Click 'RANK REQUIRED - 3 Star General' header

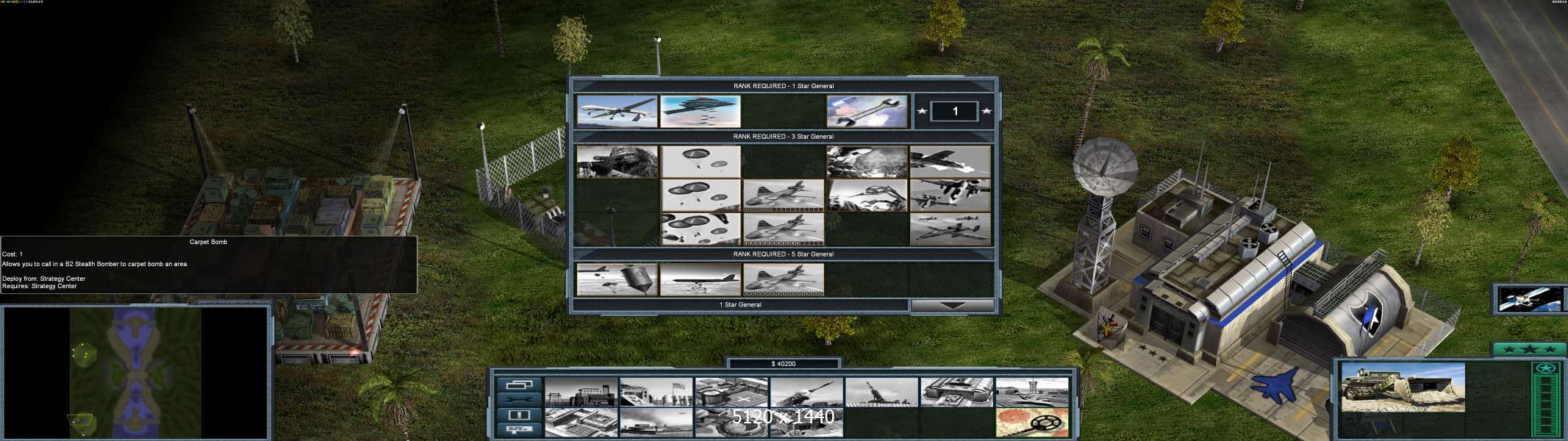(784, 137)
